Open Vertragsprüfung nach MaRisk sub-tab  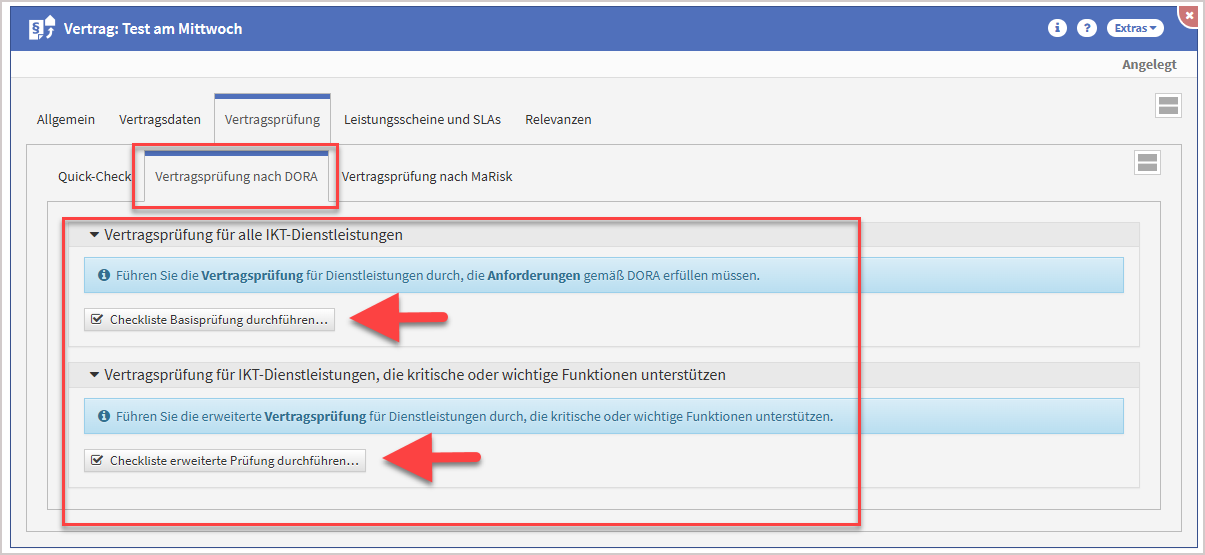427,176
